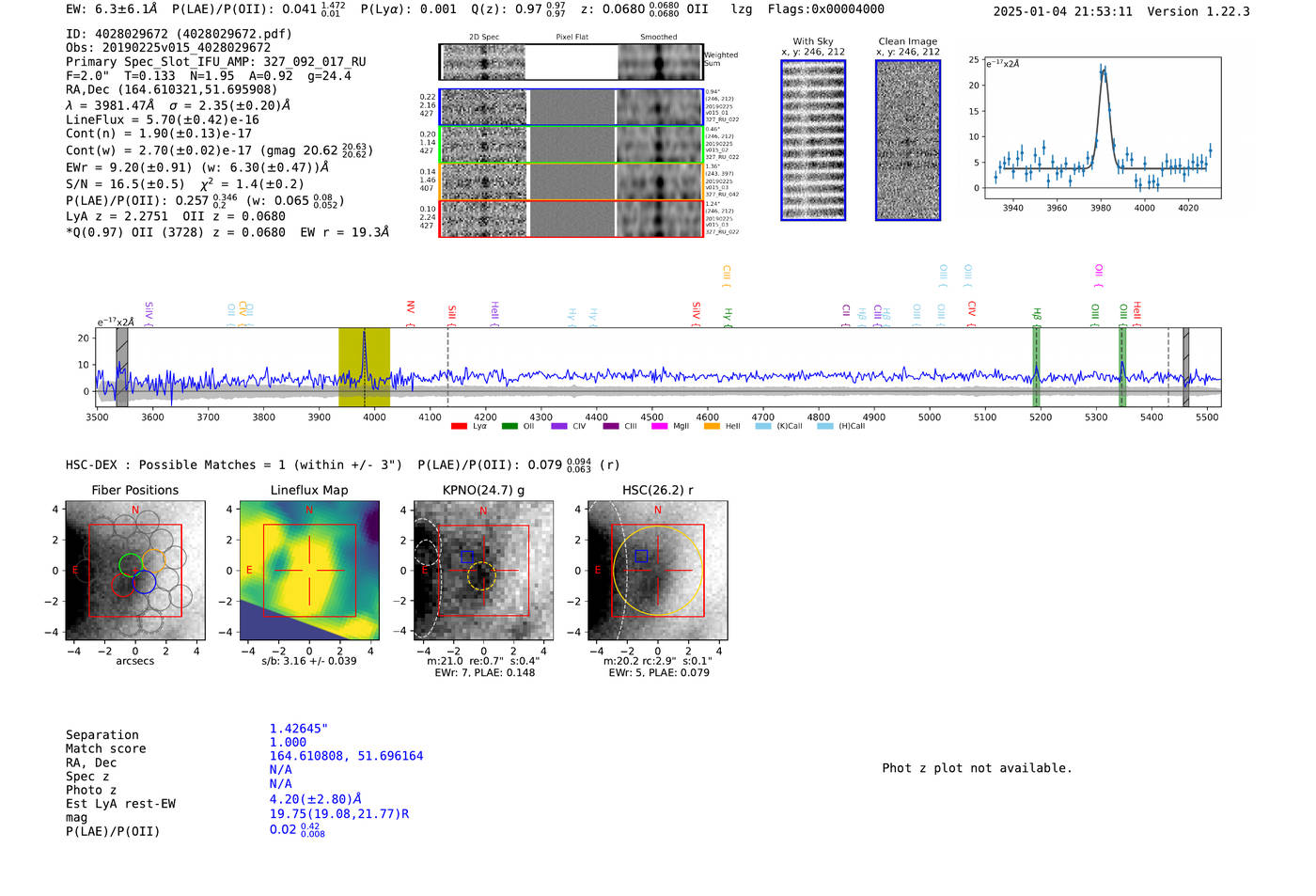Click the Clean Image panel
Screen dimensions: 1316x896
[x=908, y=140]
